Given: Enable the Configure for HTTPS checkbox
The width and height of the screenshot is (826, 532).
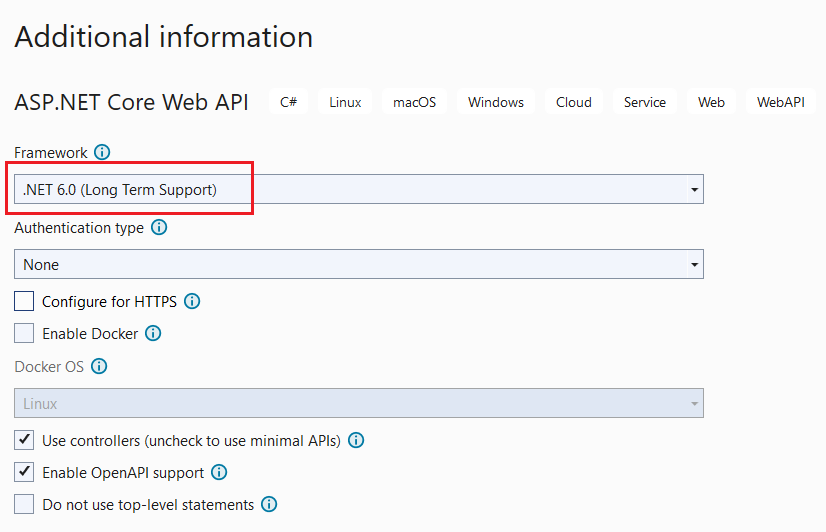Looking at the screenshot, I should [x=24, y=301].
